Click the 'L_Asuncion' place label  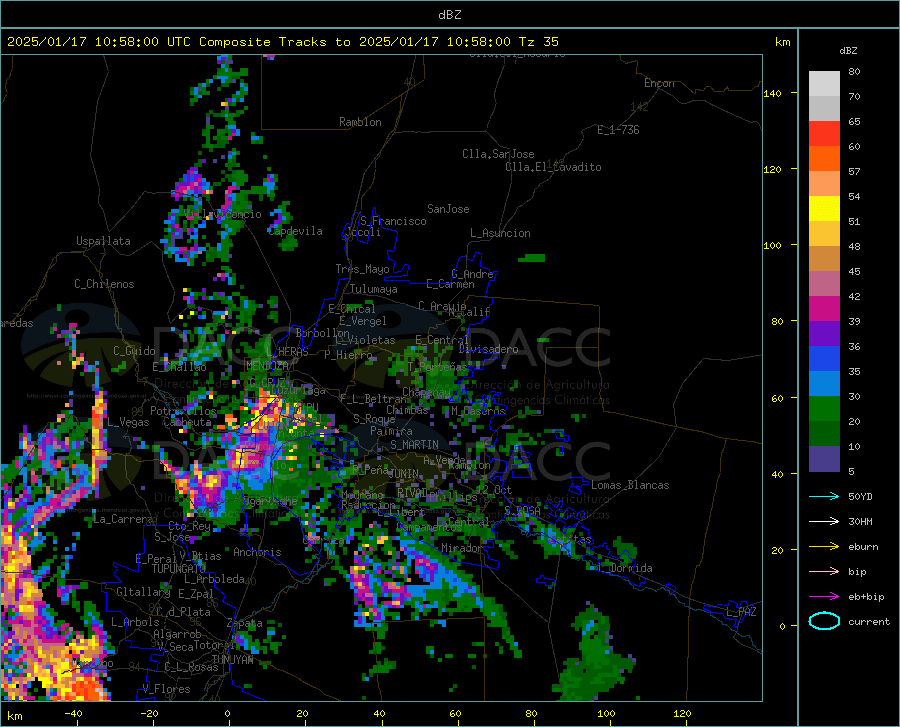tap(500, 233)
